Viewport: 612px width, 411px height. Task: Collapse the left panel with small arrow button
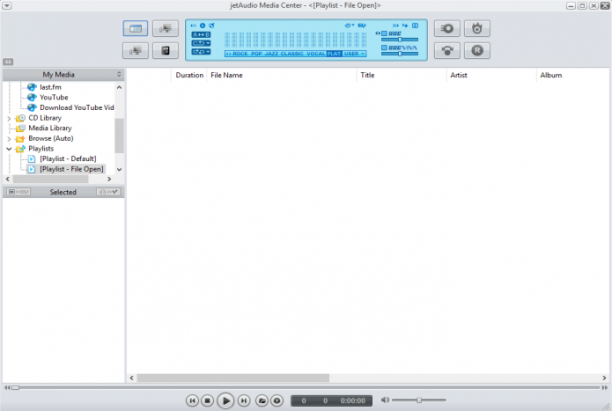[x=8, y=62]
